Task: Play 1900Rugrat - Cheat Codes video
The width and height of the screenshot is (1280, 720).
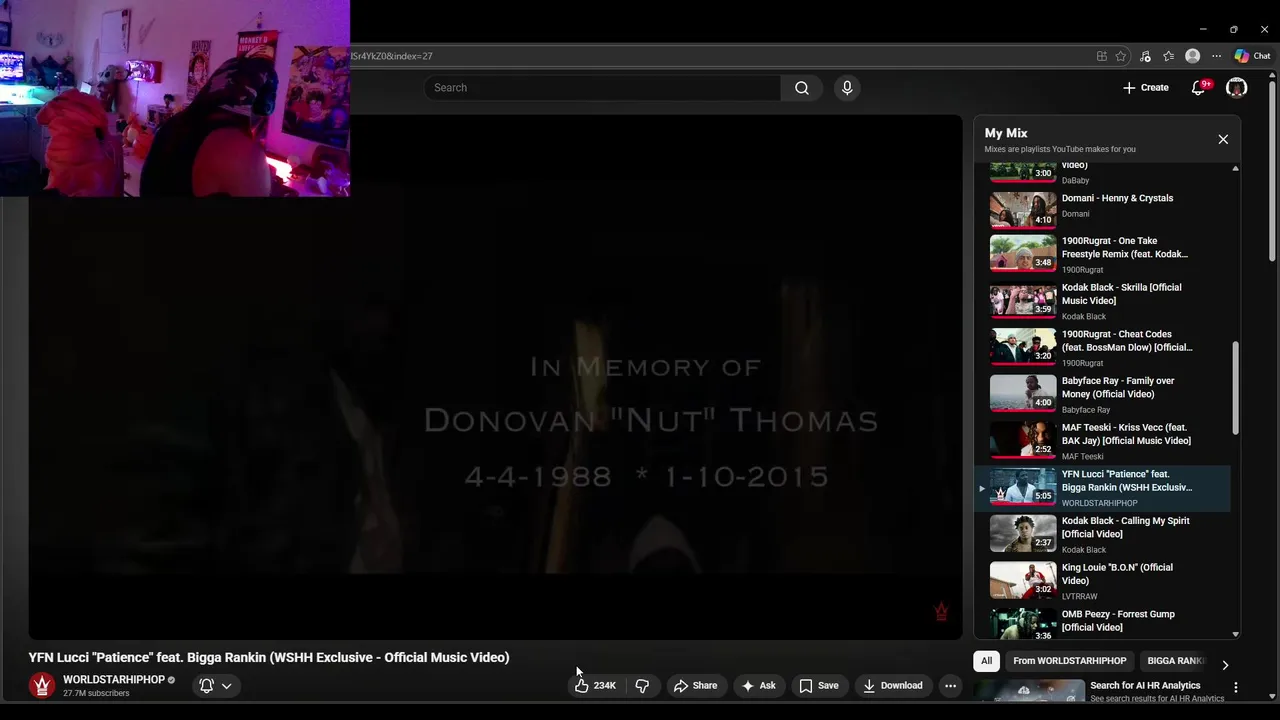Action: pyautogui.click(x=1103, y=347)
